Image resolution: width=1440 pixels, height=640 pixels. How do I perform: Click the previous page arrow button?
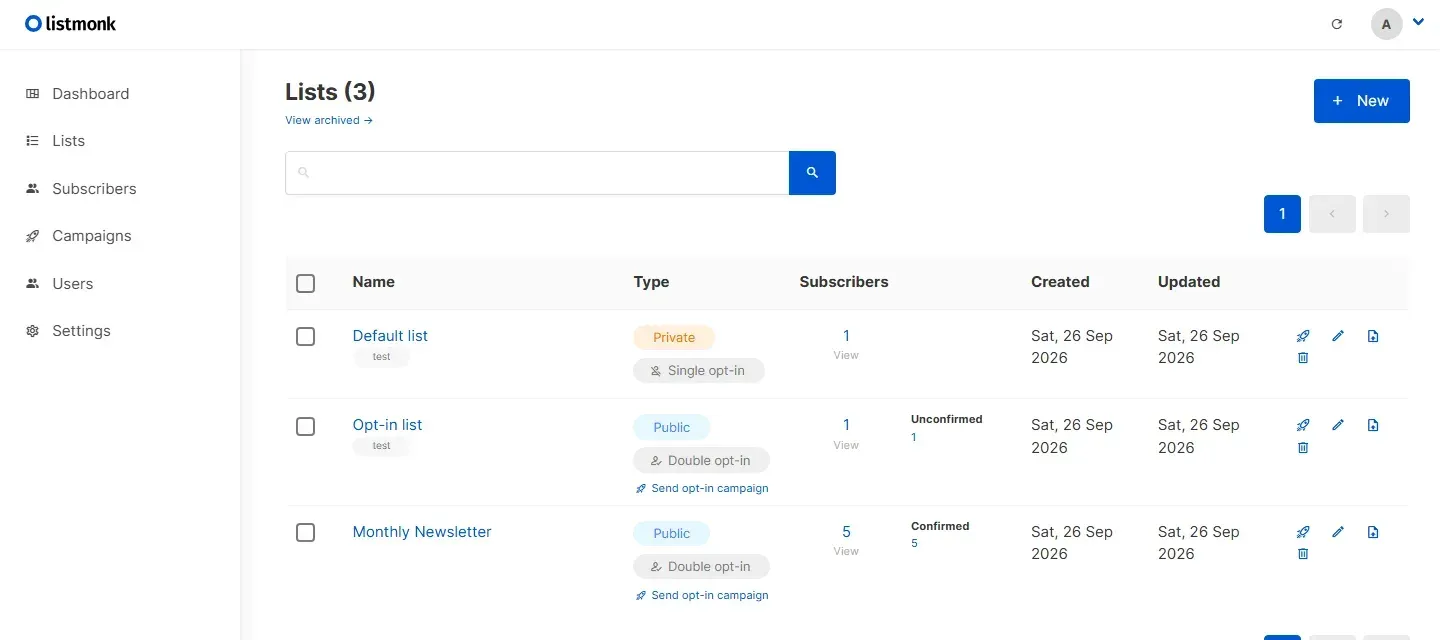(1332, 214)
